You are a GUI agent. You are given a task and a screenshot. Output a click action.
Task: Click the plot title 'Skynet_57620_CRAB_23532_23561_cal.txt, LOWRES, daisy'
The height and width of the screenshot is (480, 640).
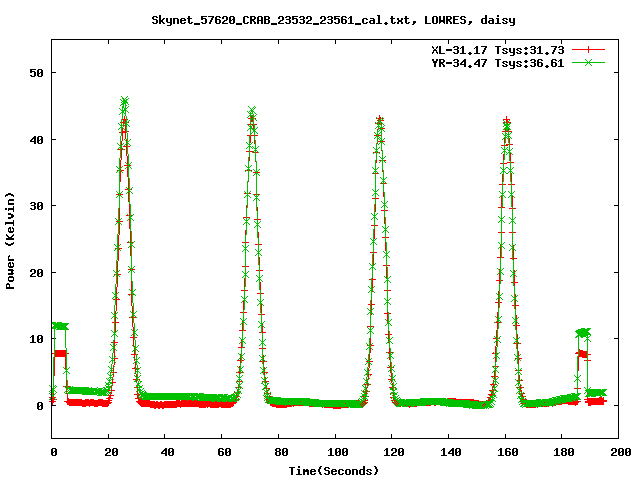tap(333, 20)
